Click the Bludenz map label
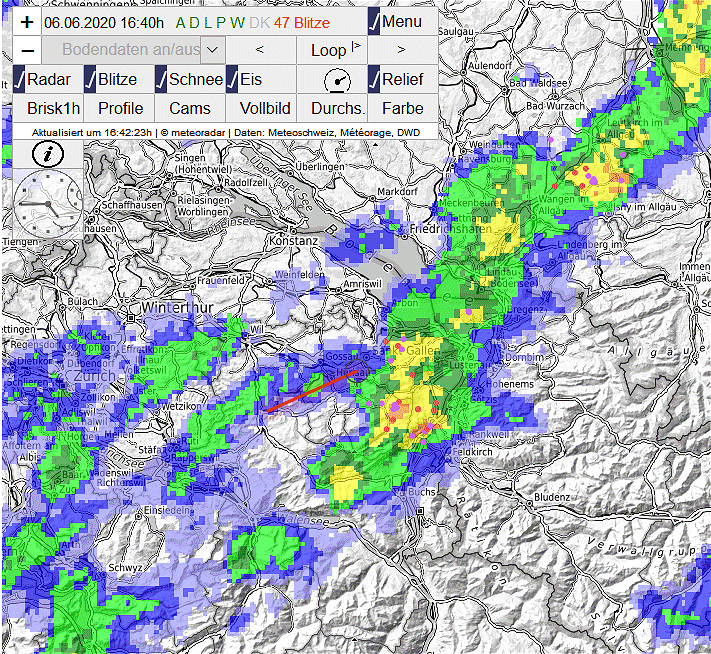The height and width of the screenshot is (654, 711). (x=552, y=497)
